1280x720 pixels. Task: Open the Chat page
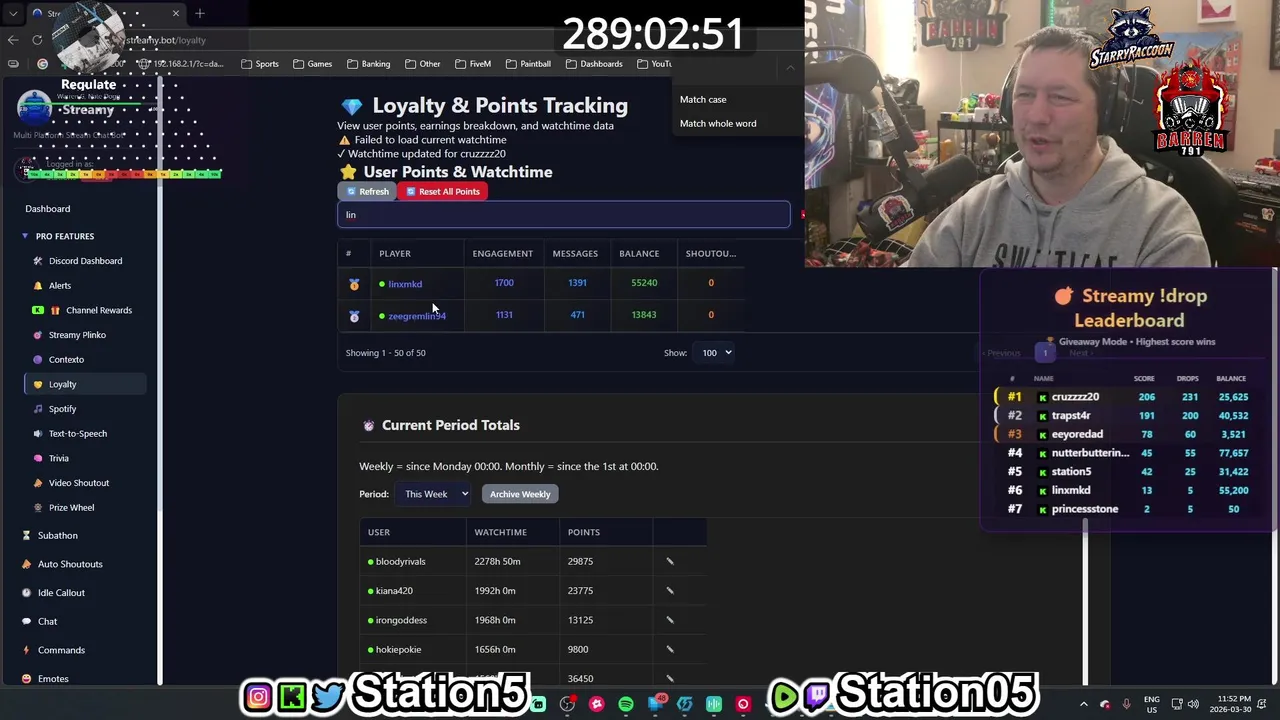pyautogui.click(x=47, y=622)
